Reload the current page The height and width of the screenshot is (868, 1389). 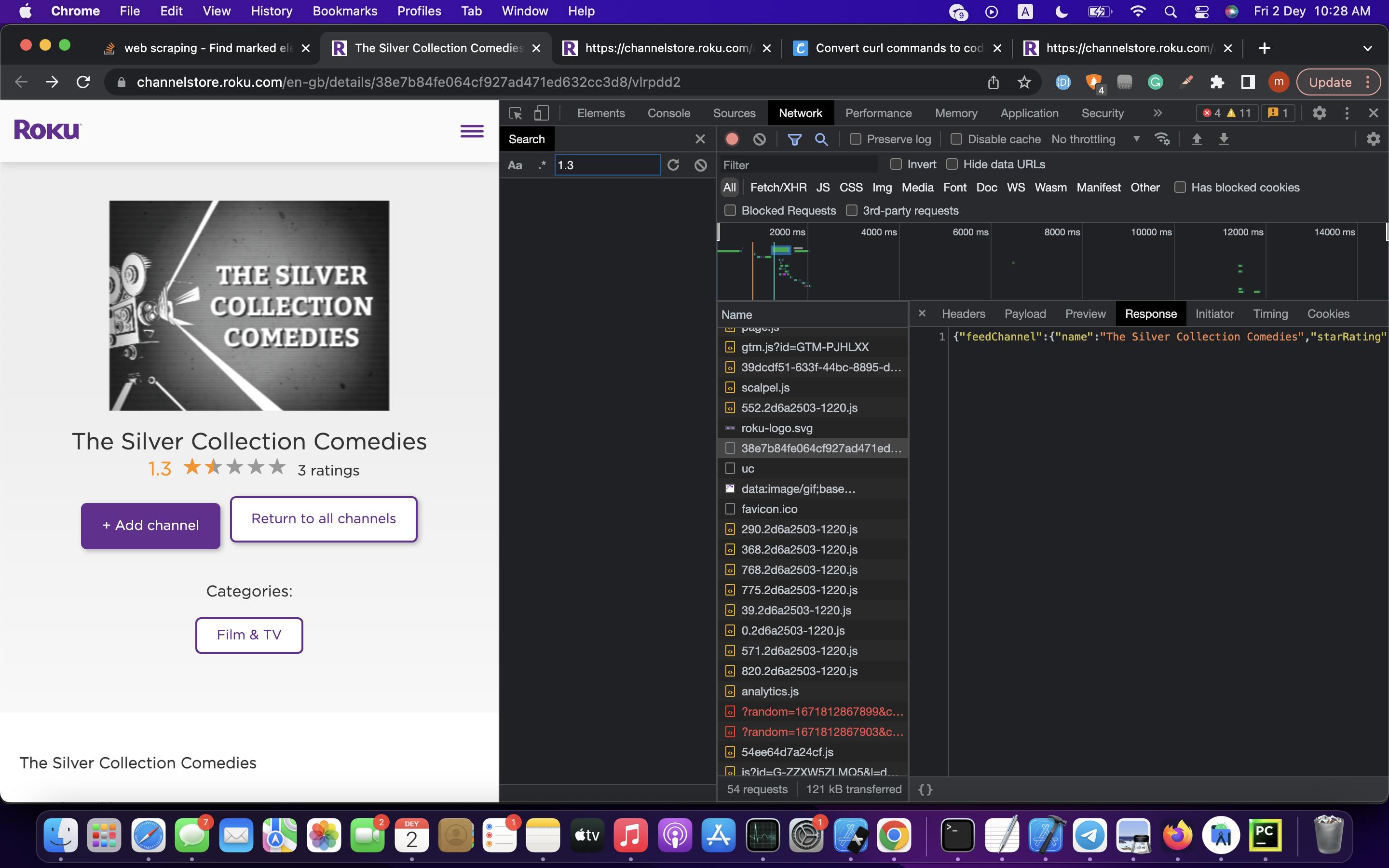coord(83,82)
